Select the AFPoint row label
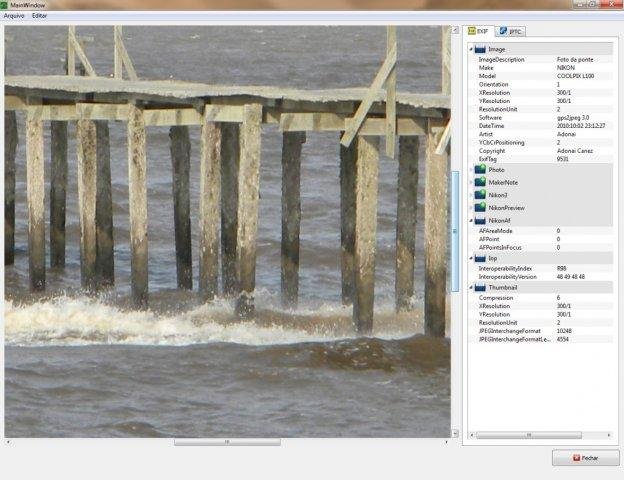Viewport: 624px width, 480px height. click(x=489, y=239)
